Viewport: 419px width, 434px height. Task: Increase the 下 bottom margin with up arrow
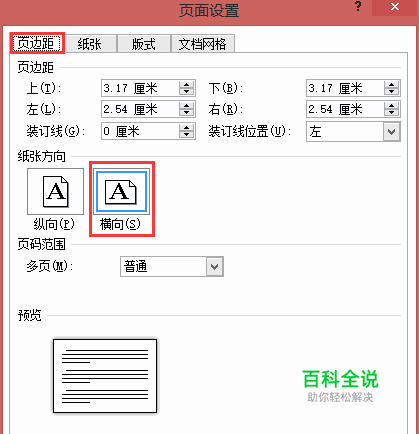pyautogui.click(x=392, y=84)
